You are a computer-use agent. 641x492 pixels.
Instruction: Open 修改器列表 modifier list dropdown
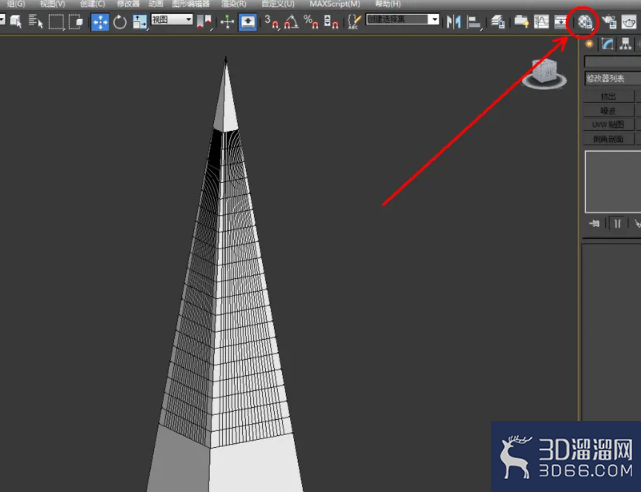[x=612, y=78]
